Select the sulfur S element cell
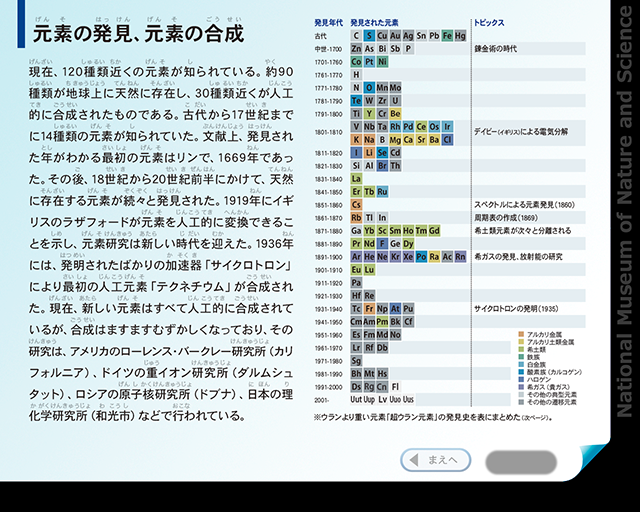 click(369, 36)
